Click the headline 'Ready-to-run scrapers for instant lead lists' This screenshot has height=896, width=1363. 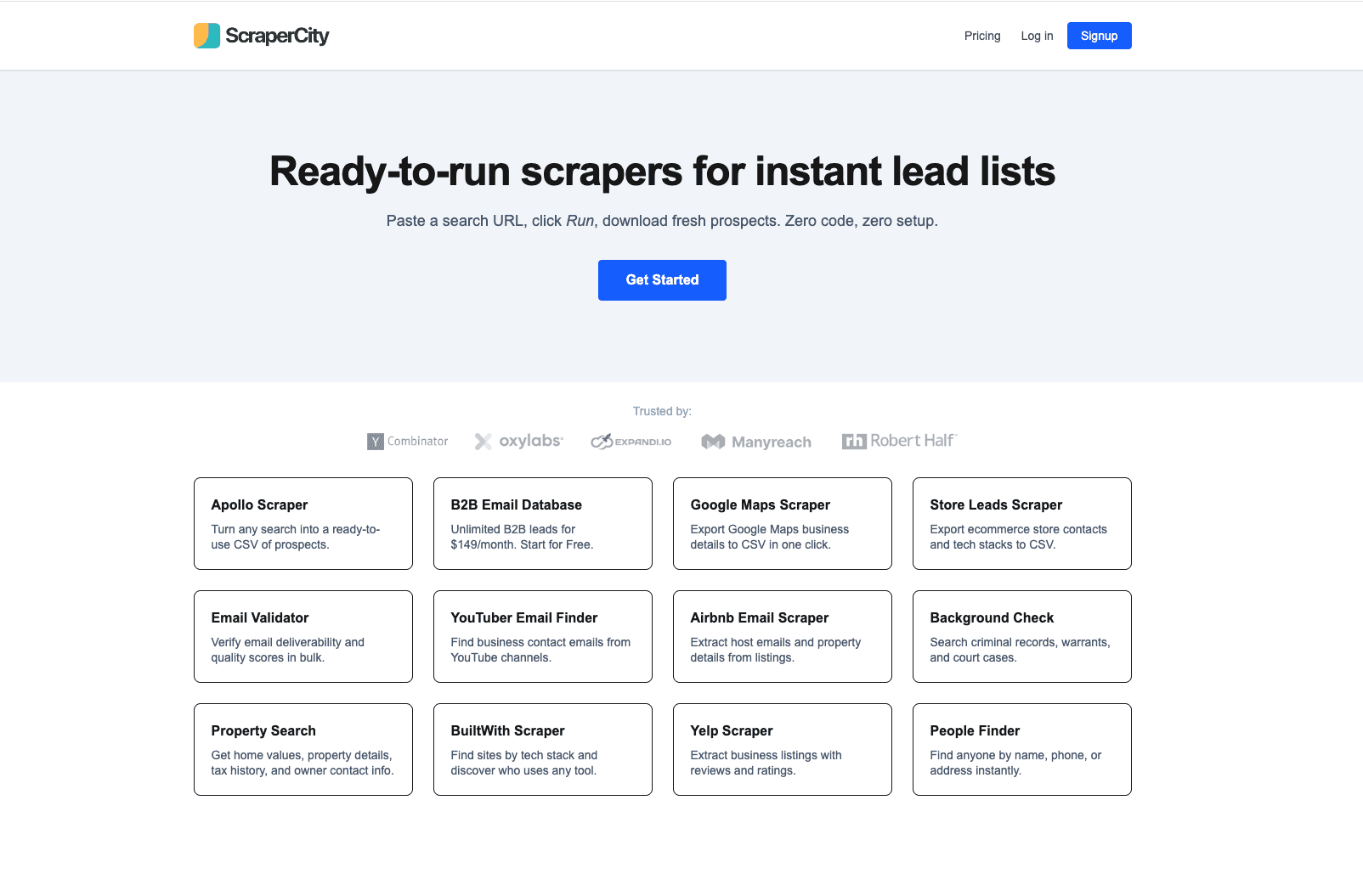point(662,172)
